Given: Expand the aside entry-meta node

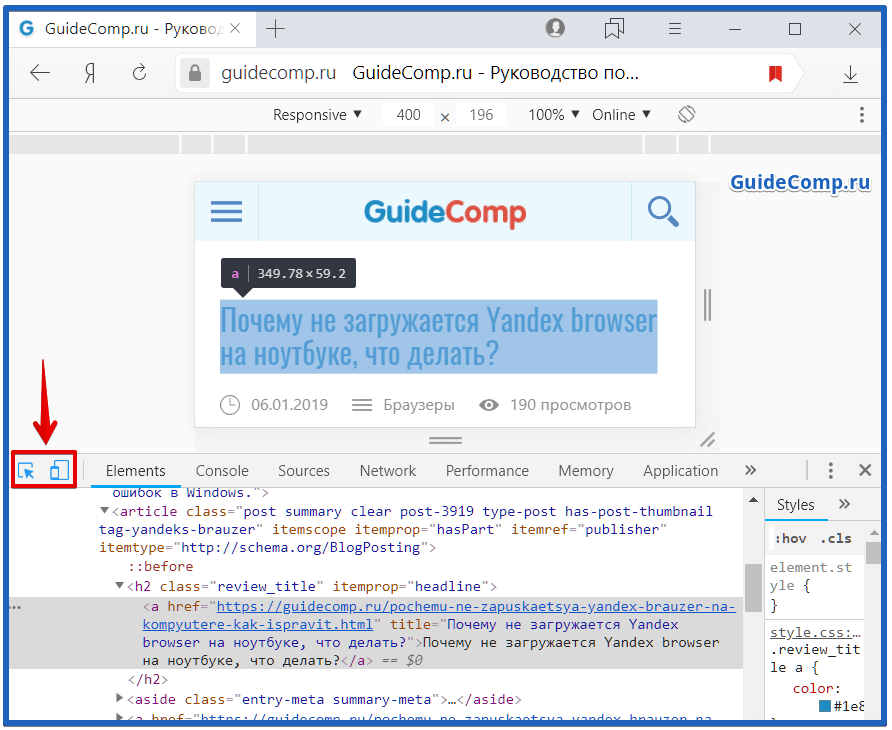Looking at the screenshot, I should click(x=119, y=698).
